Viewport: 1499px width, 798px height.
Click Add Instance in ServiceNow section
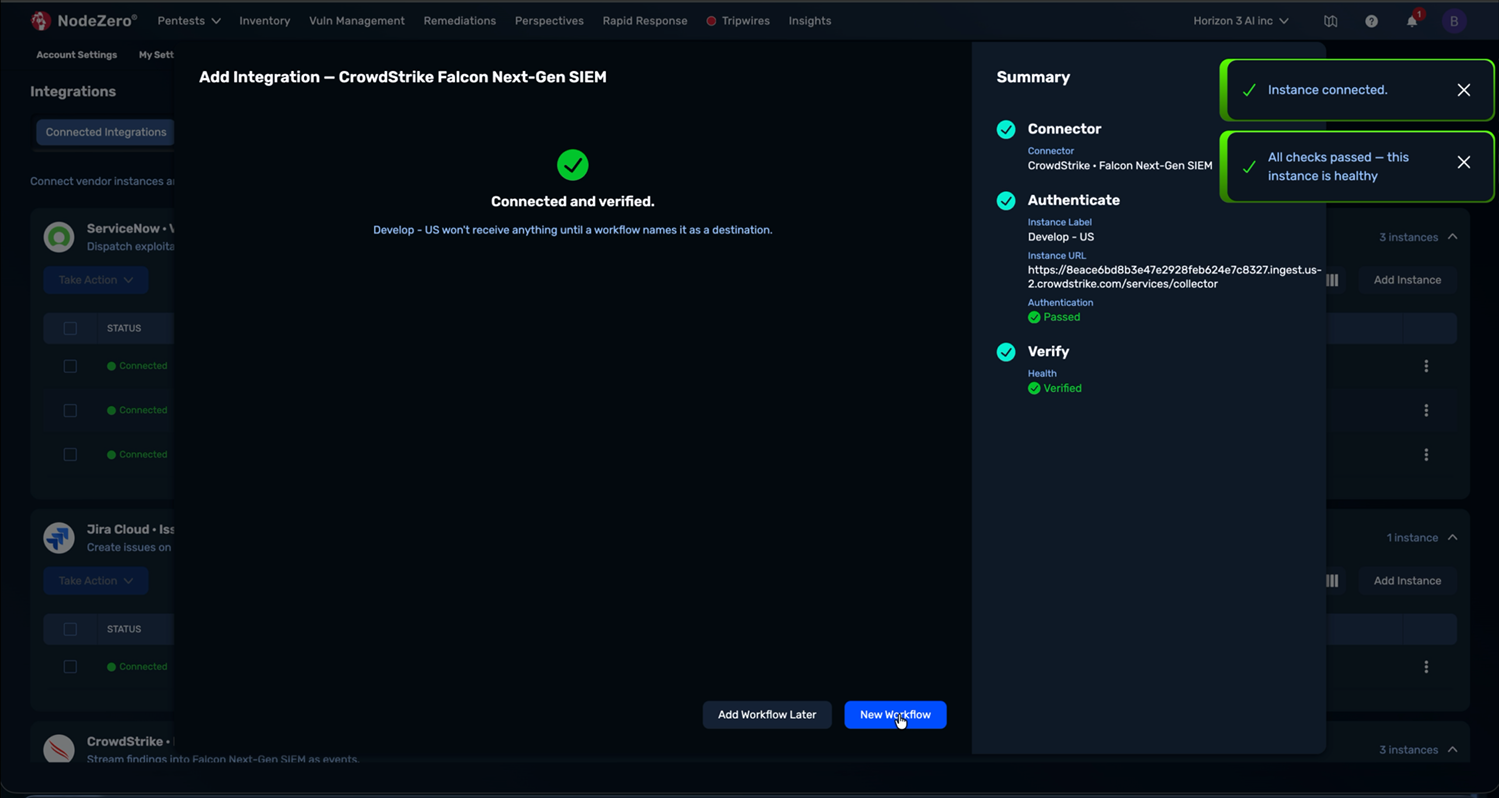click(x=1407, y=280)
